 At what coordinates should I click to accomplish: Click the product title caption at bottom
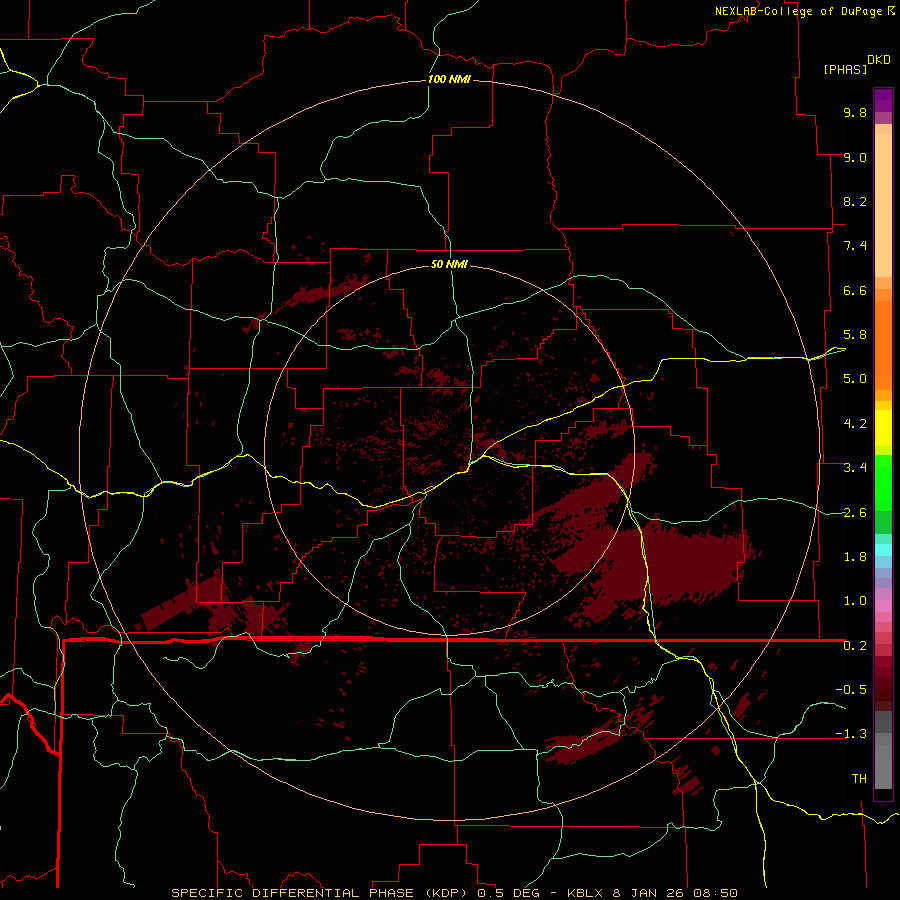(455, 893)
